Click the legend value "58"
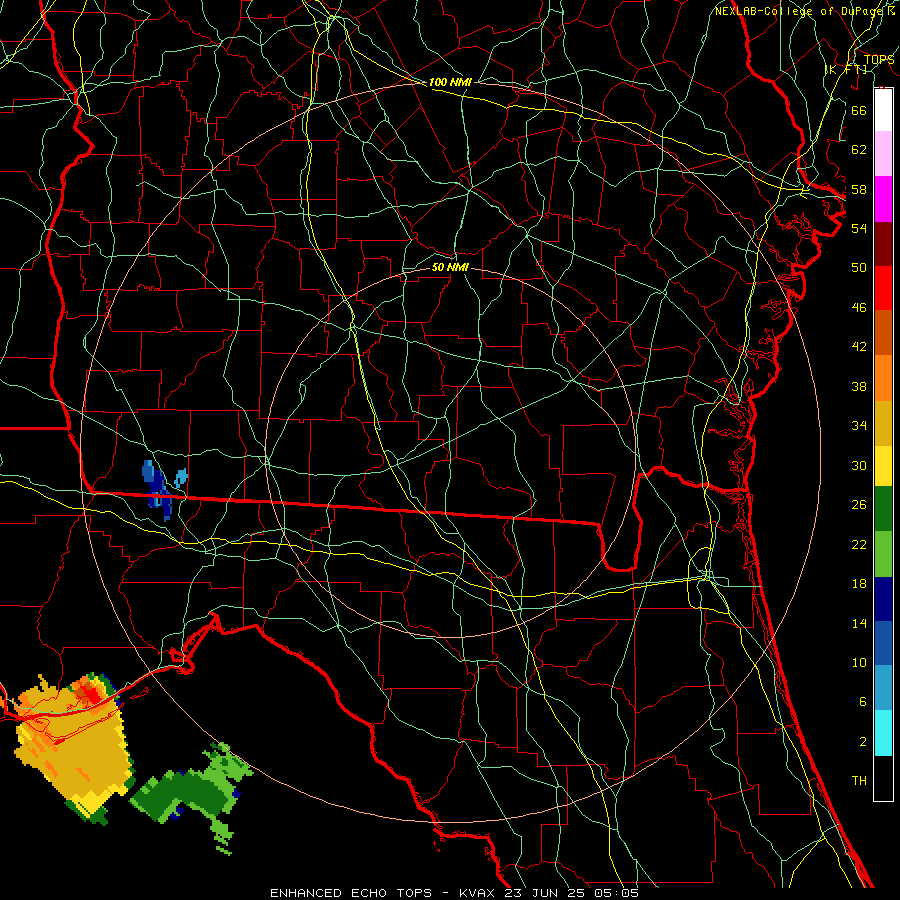The image size is (900, 900). coord(859,189)
